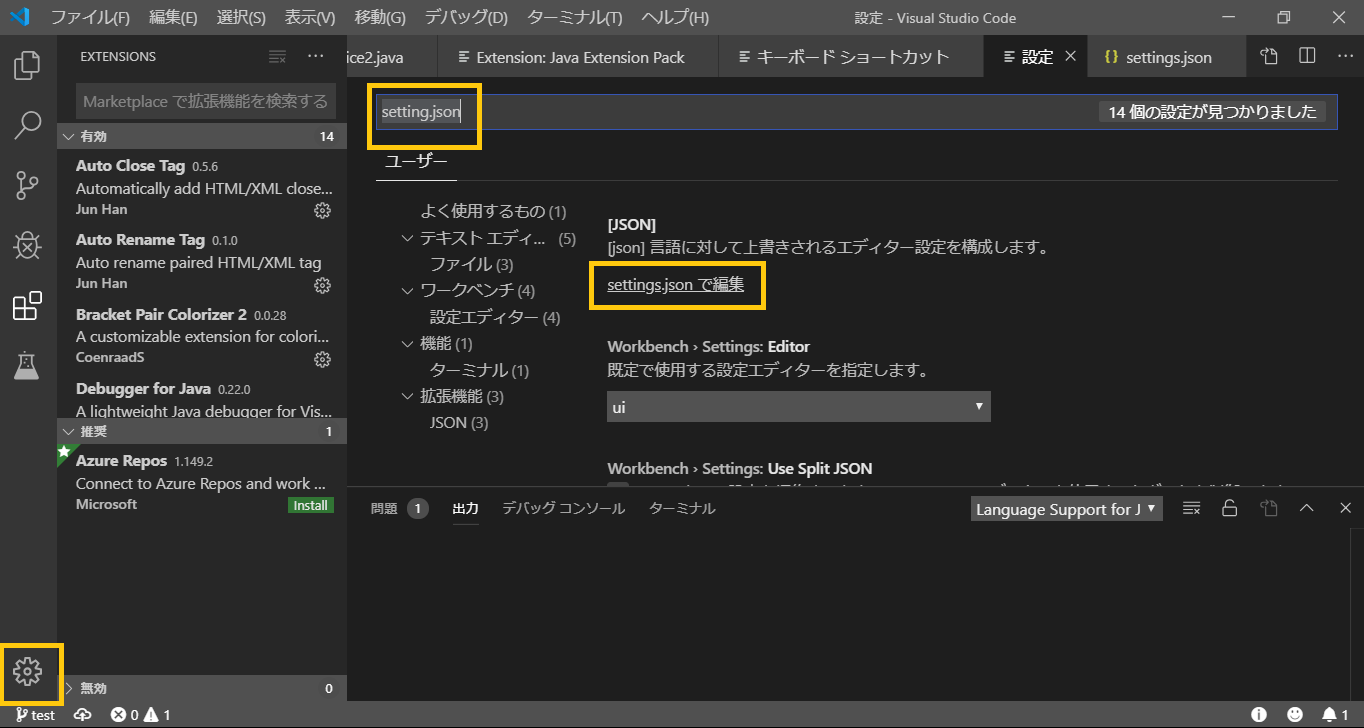Screen dimensions: 1364x728
Task: Click the settings.json で編集 link
Action: [x=677, y=285]
